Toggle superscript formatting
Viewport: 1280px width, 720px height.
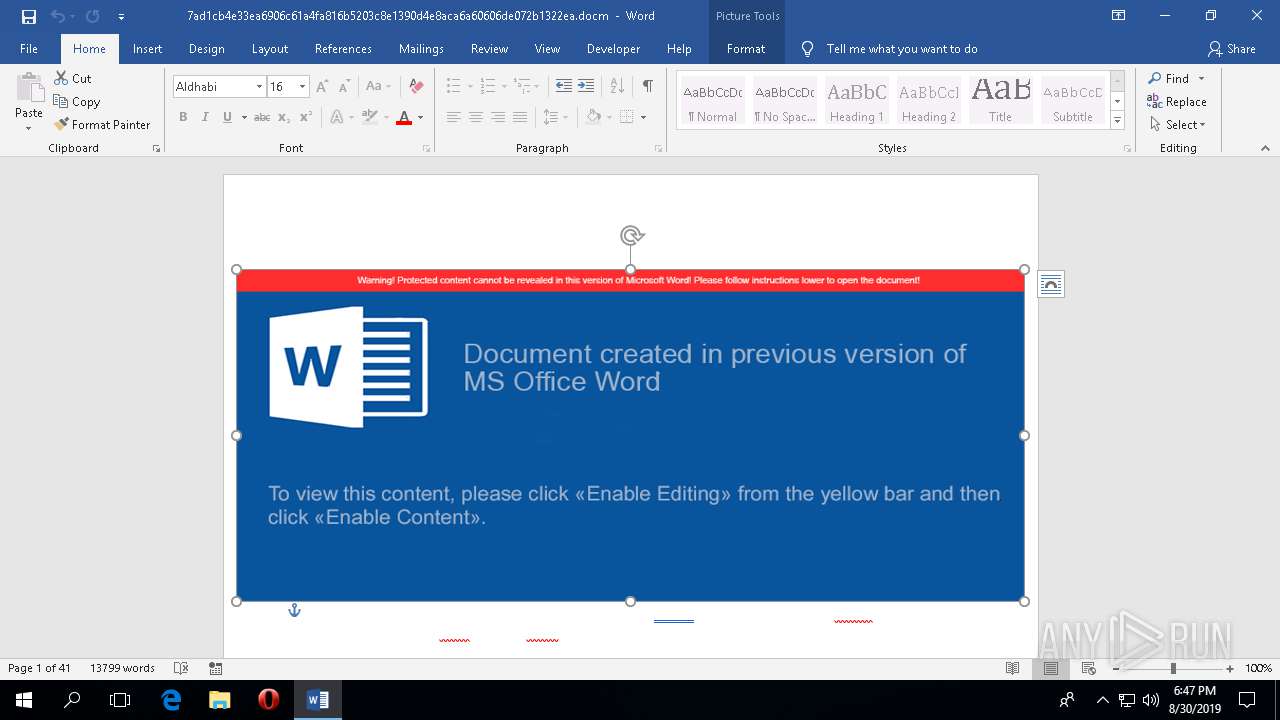point(306,118)
